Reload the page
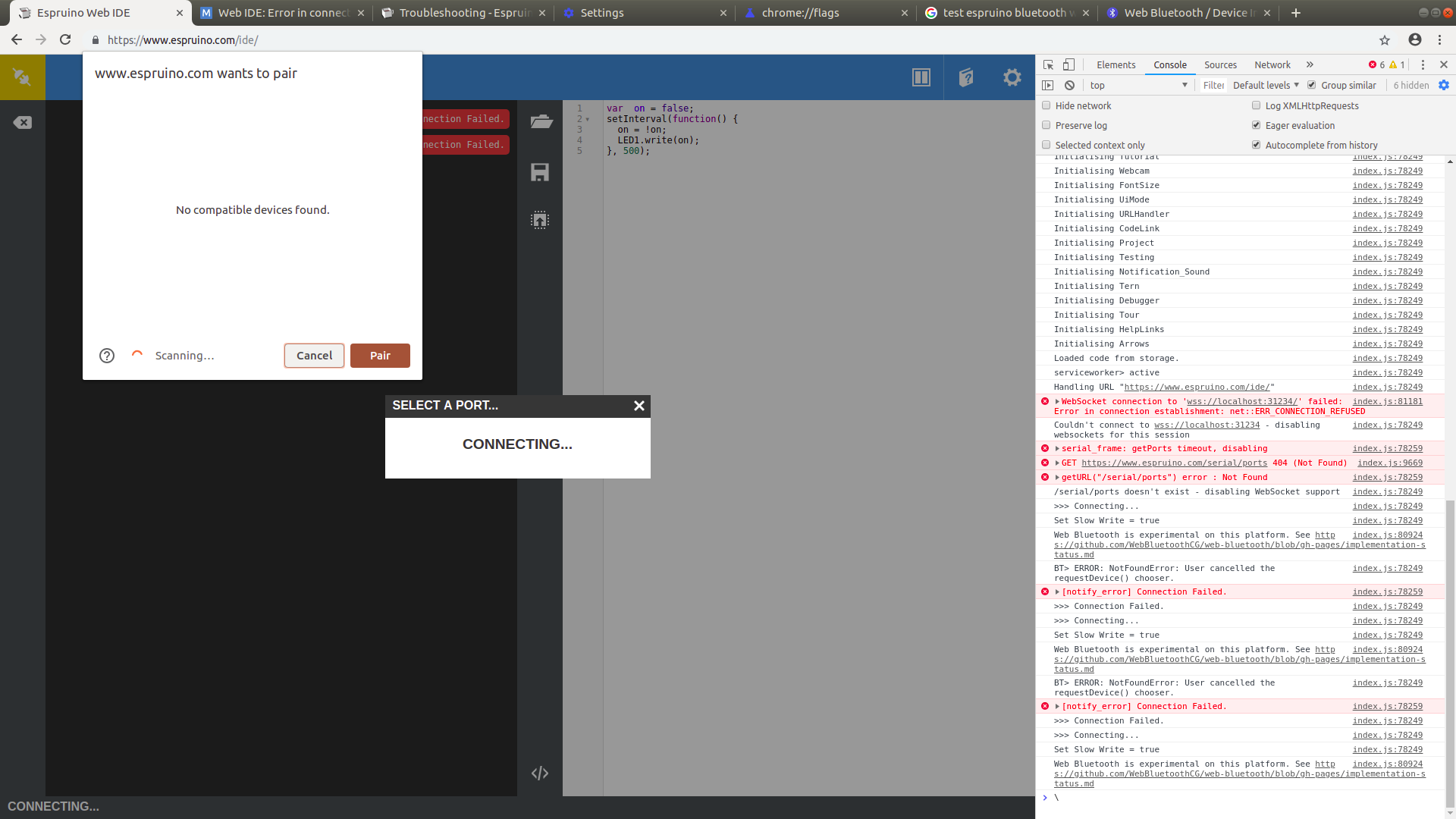This screenshot has height=819, width=1456. point(65,39)
